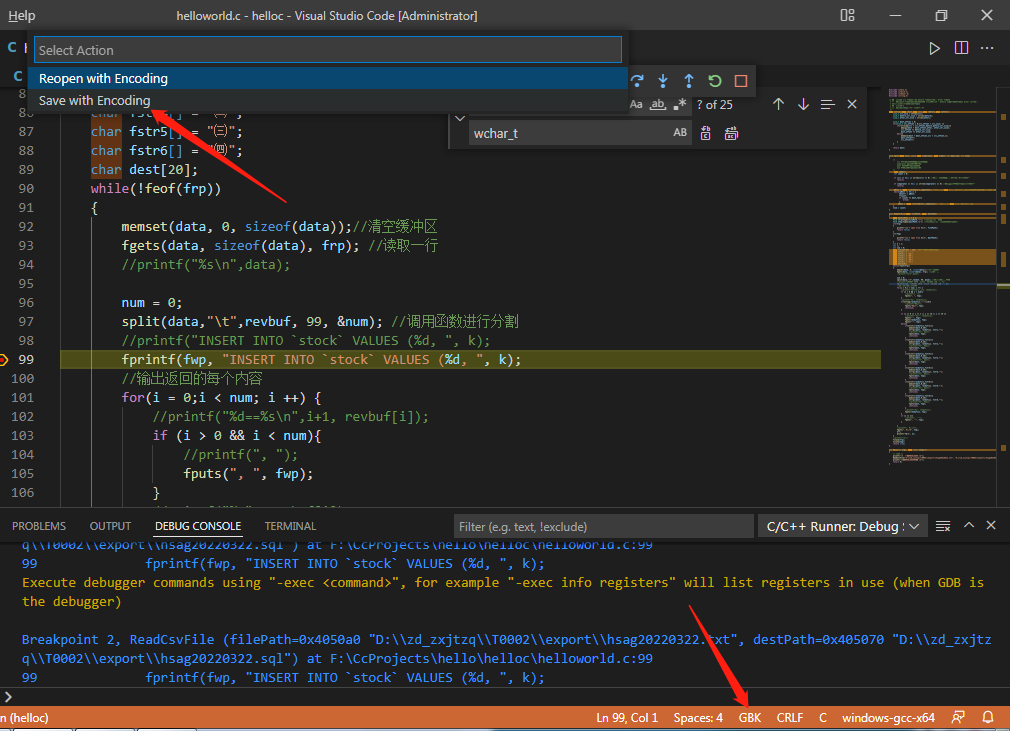Click the debug Step Into arrow
The width and height of the screenshot is (1010, 731).
(x=663, y=81)
